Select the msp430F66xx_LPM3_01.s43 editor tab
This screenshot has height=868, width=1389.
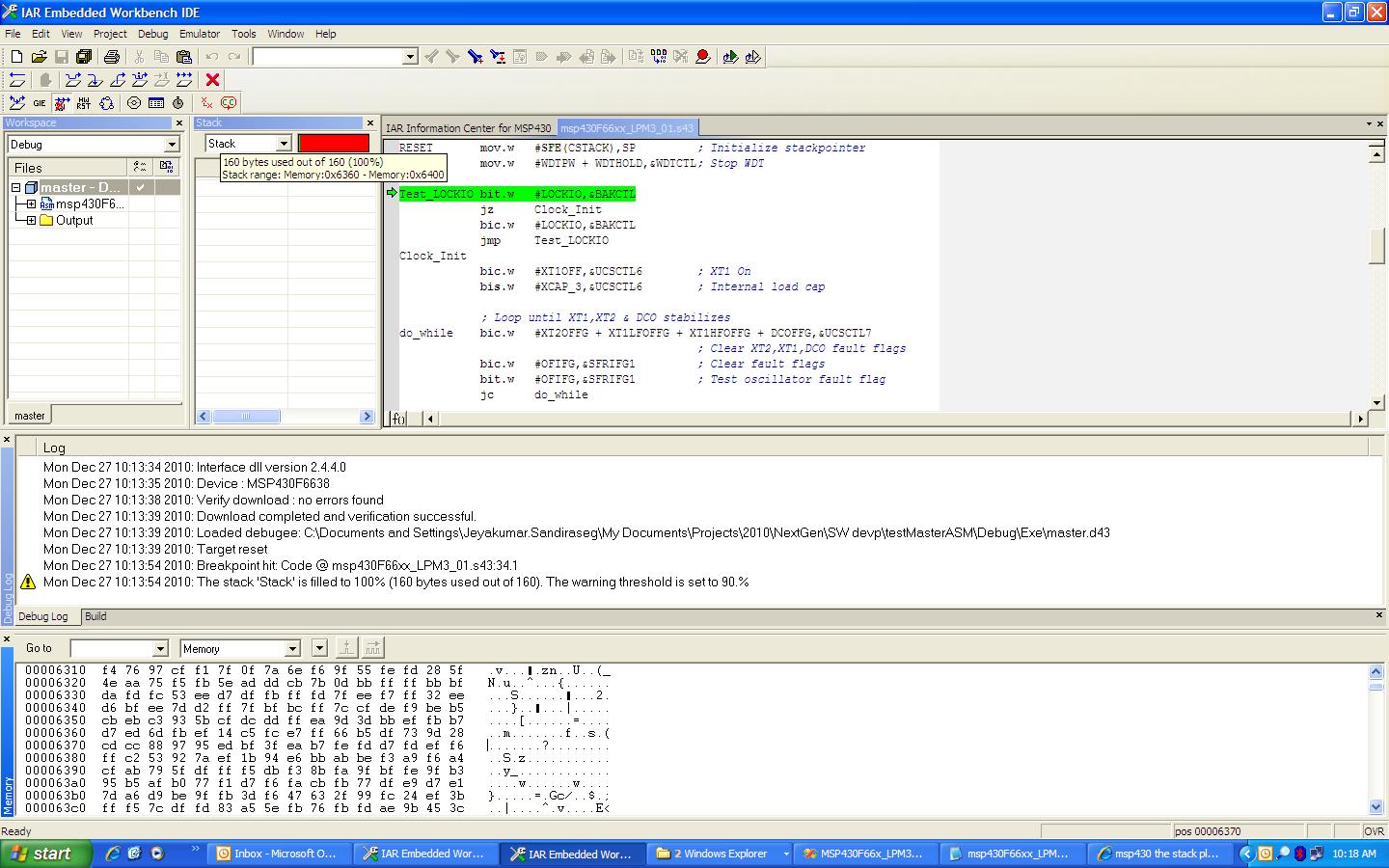click(x=627, y=128)
